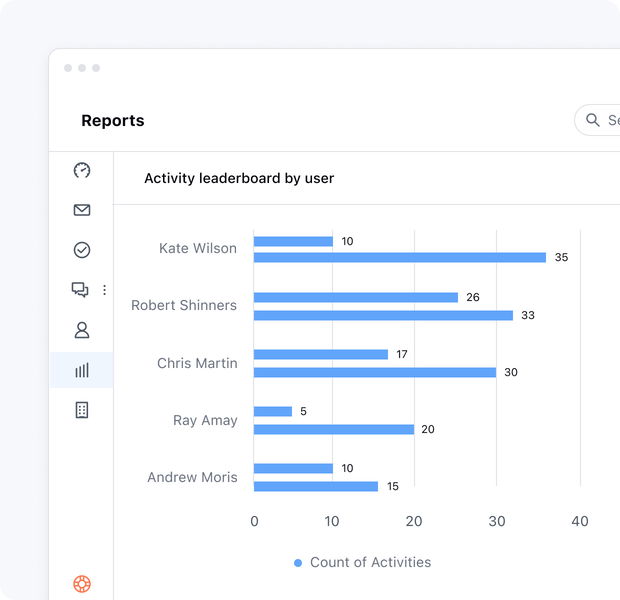Screen dimensions: 620x600
Task: Open the conversations chat bubbles icon
Action: [x=80, y=290]
